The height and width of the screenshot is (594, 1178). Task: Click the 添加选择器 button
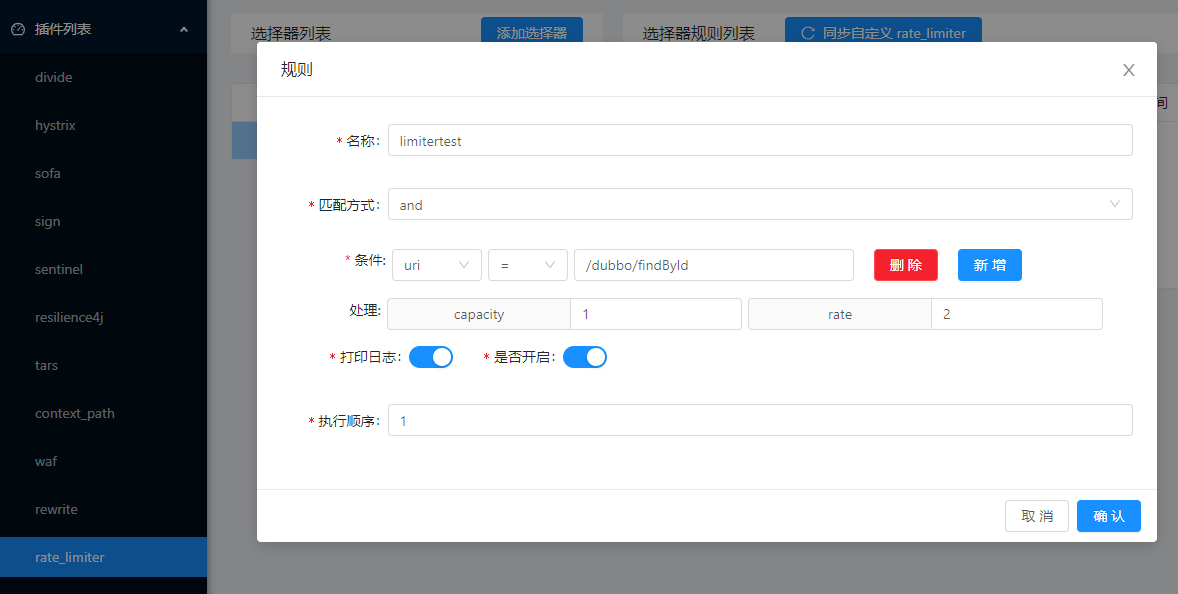(531, 32)
